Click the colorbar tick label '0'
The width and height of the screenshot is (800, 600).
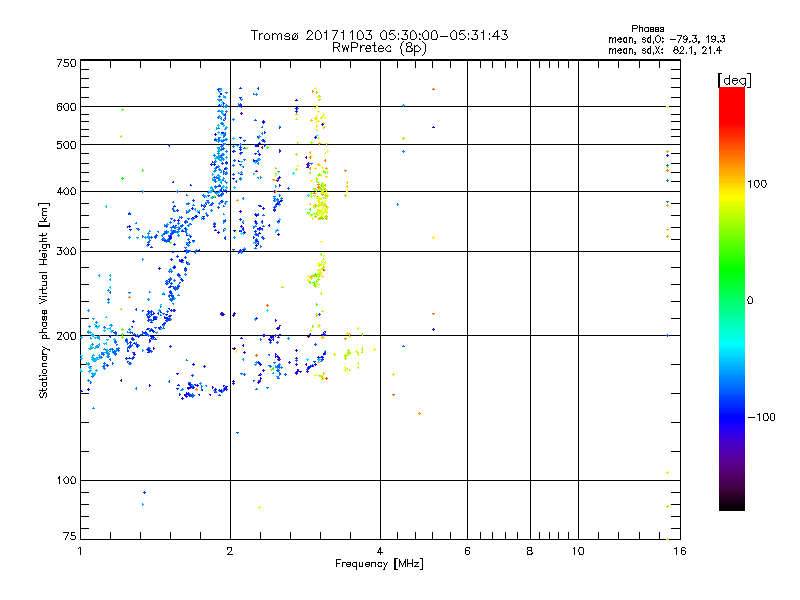750,301
